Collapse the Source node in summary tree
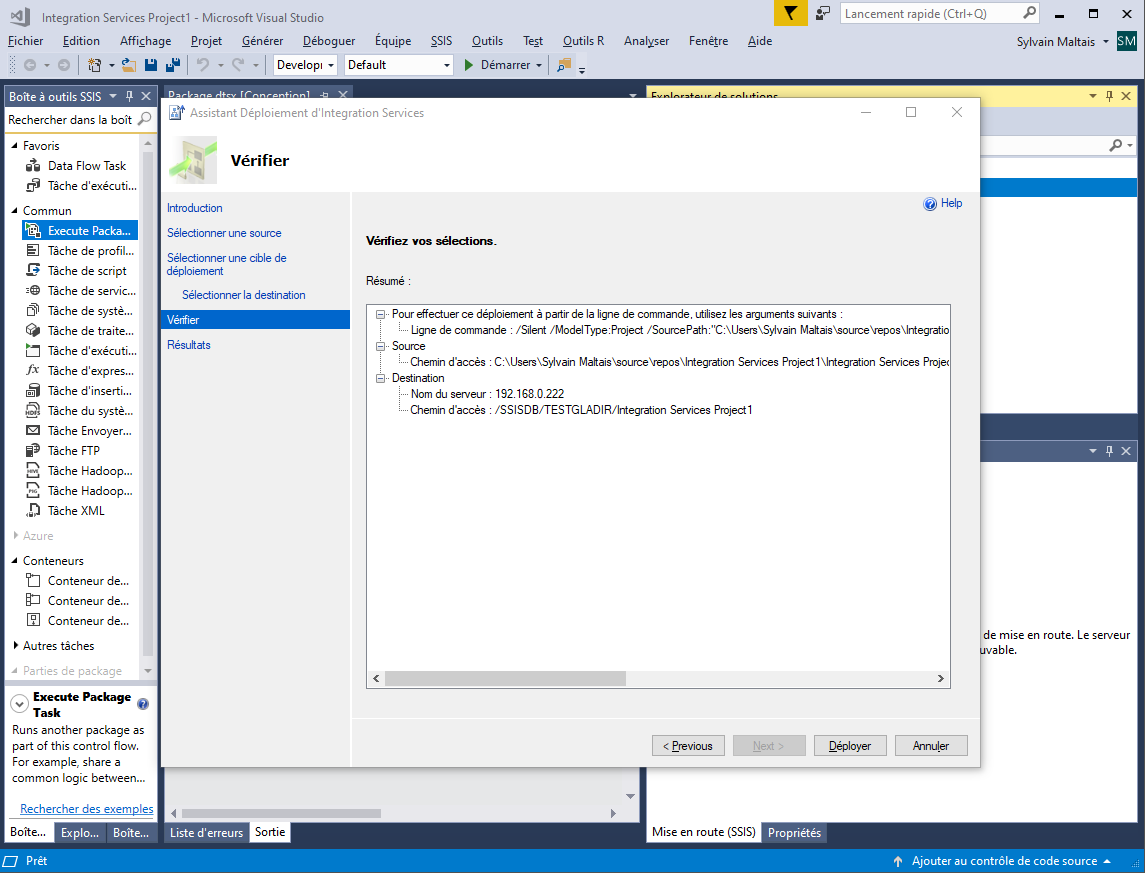This screenshot has width=1145, height=873. 380,346
